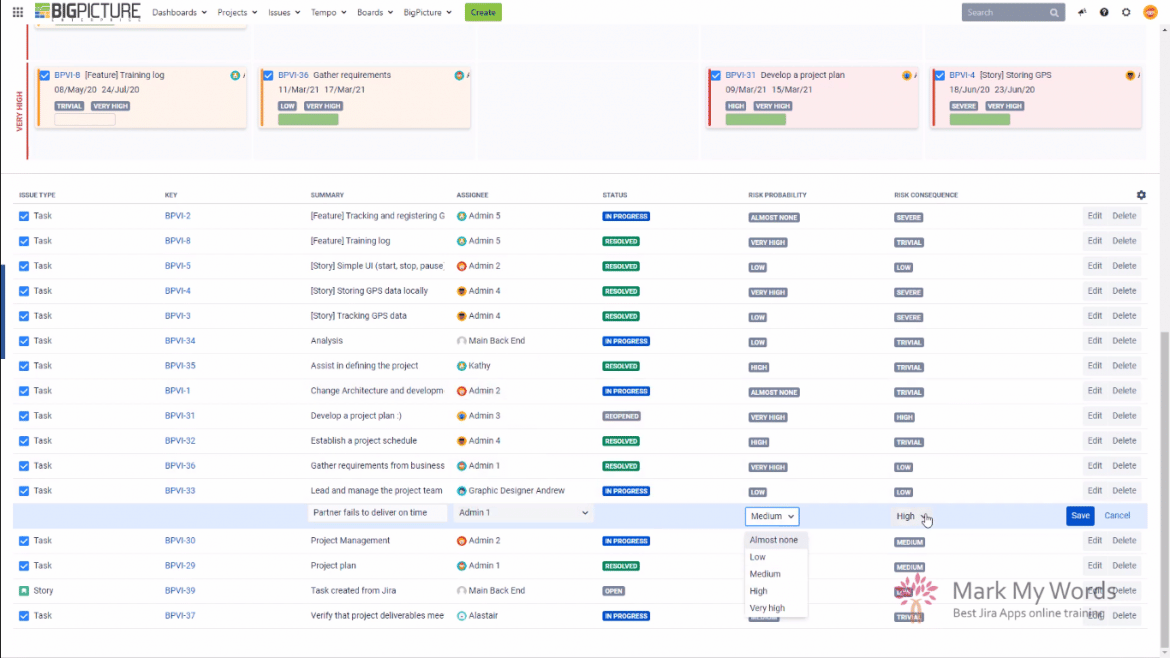The image size is (1170, 658).
Task: Select Almost none from probability list
Action: (775, 540)
